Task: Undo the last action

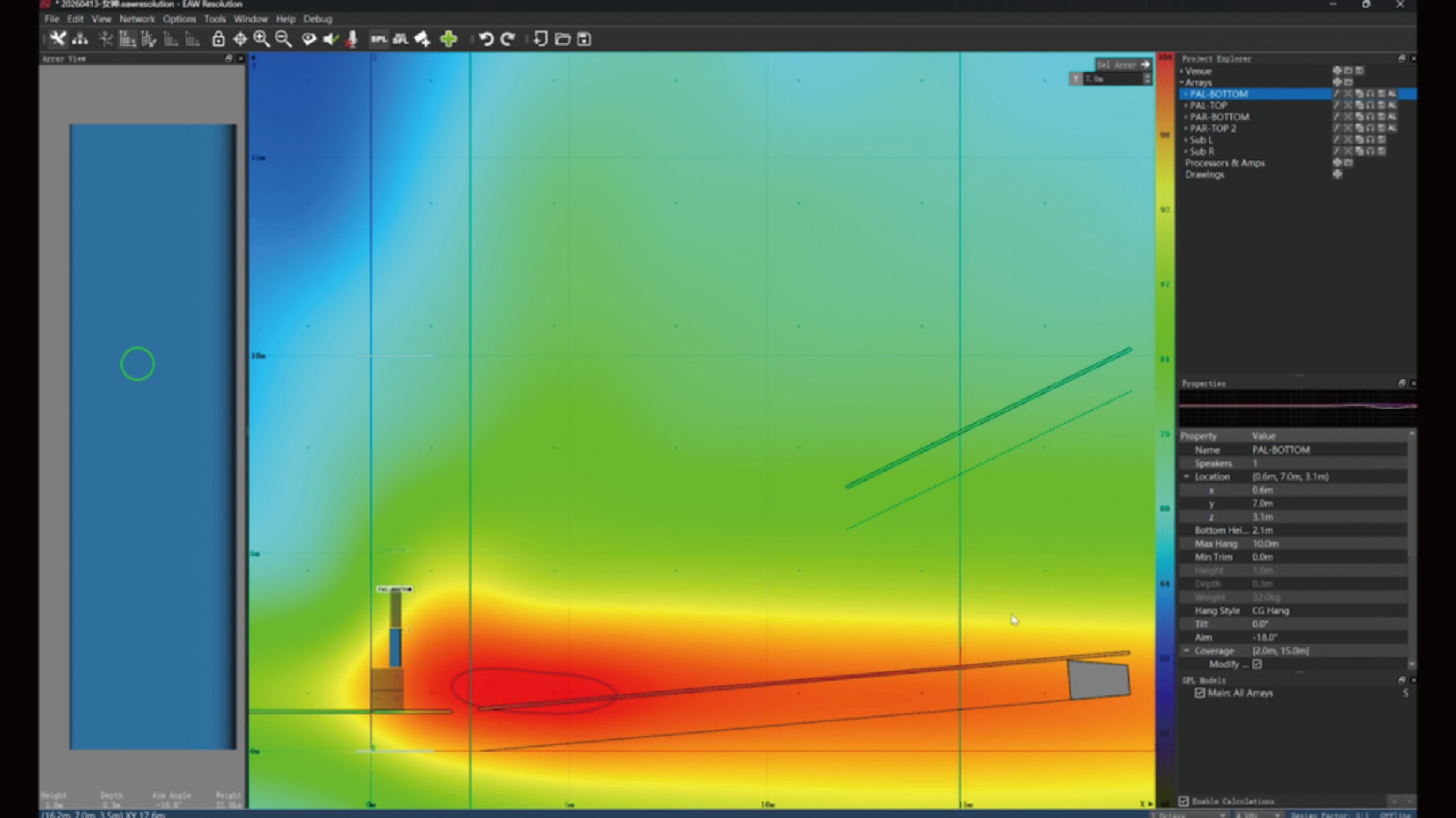Action: pos(486,39)
